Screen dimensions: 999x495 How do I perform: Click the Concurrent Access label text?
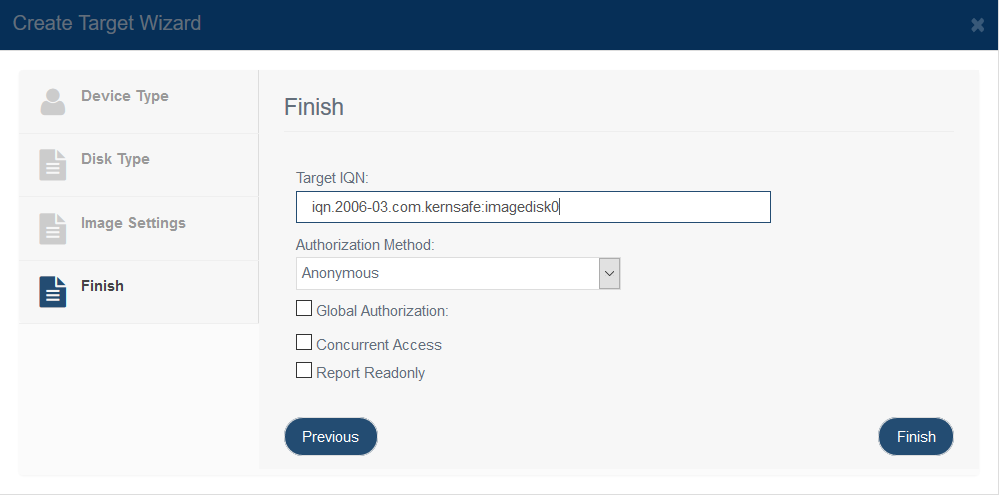379,345
